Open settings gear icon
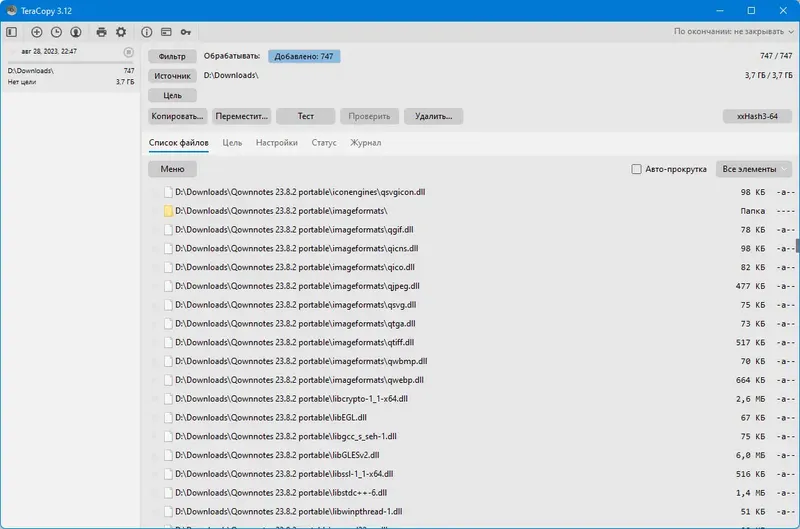The width and height of the screenshot is (800, 529). point(121,32)
